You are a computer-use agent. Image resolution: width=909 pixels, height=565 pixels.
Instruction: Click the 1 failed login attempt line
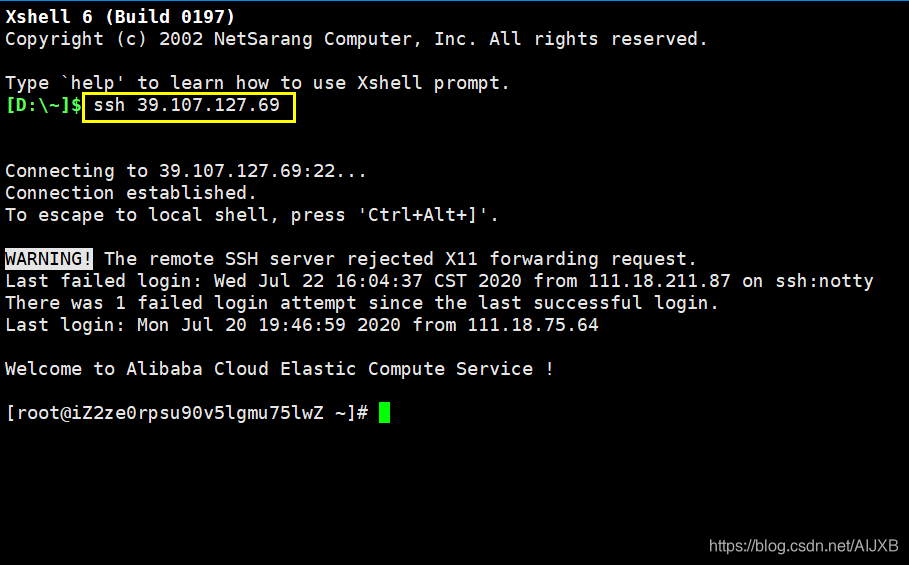pyautogui.click(x=362, y=303)
